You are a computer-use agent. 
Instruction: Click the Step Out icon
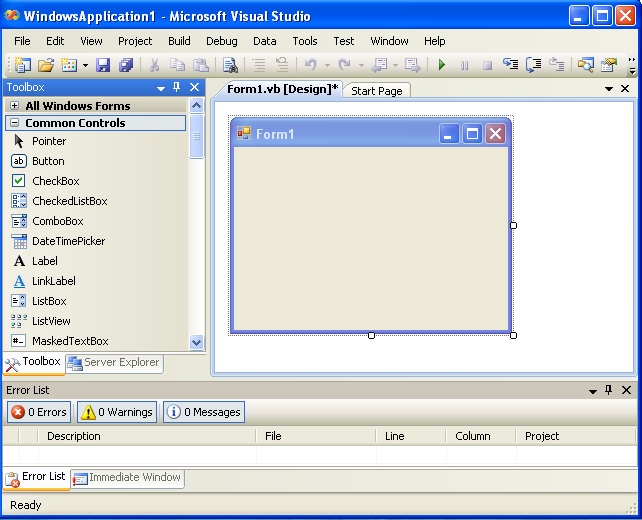556,65
